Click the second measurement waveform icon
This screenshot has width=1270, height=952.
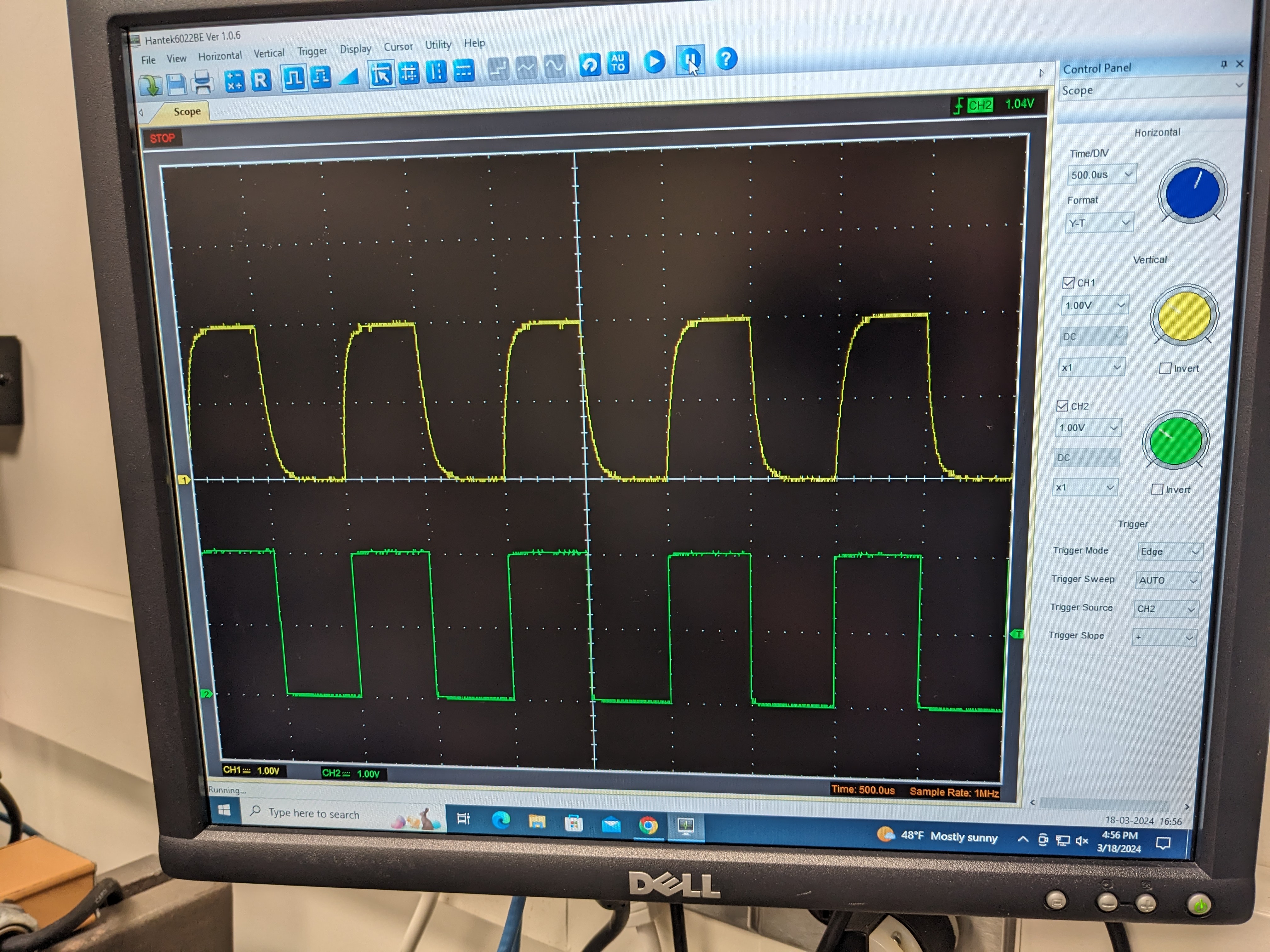pos(321,76)
